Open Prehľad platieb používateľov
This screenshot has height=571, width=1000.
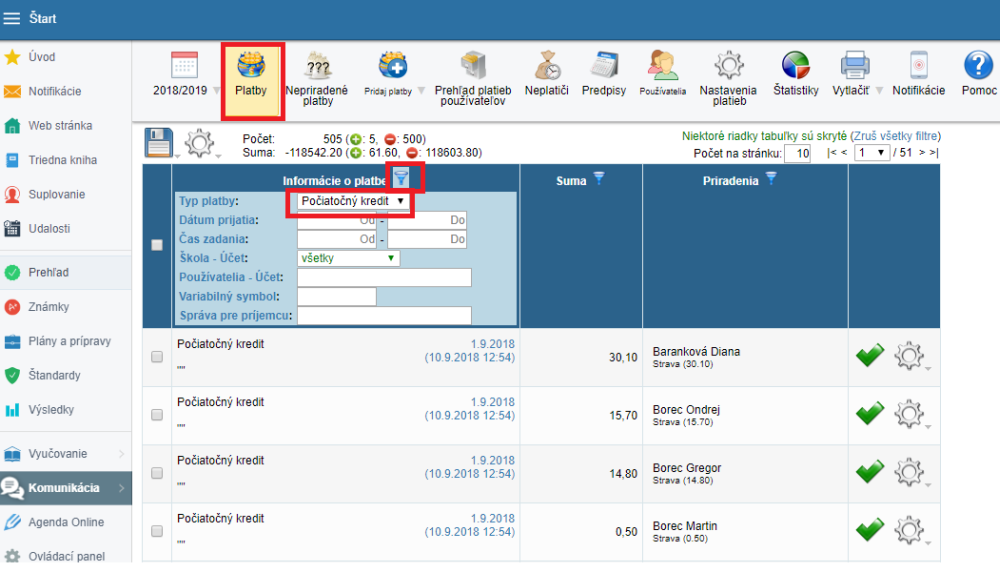click(x=473, y=80)
